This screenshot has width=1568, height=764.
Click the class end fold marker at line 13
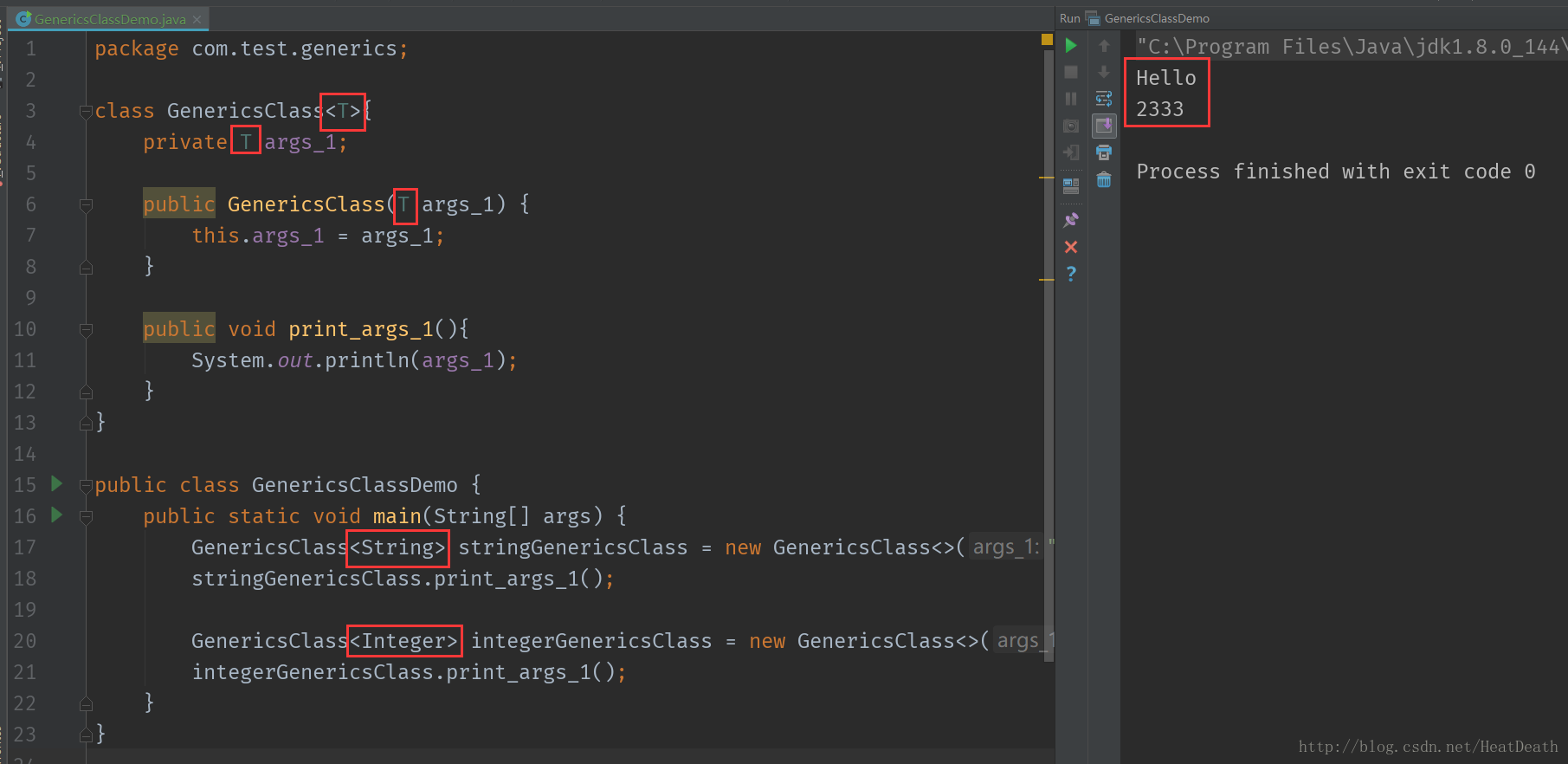pyautogui.click(x=86, y=423)
